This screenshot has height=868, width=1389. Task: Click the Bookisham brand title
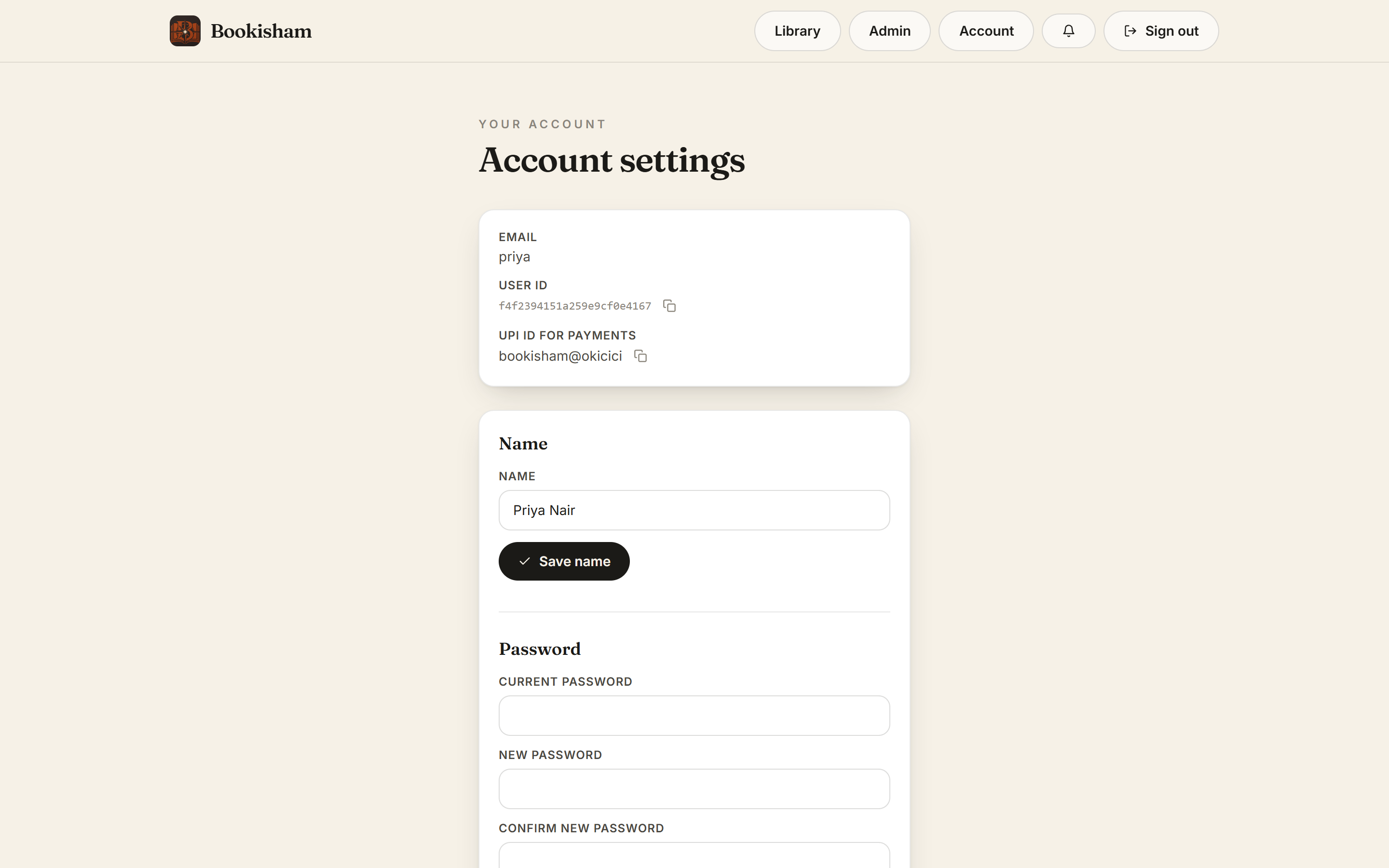261,31
